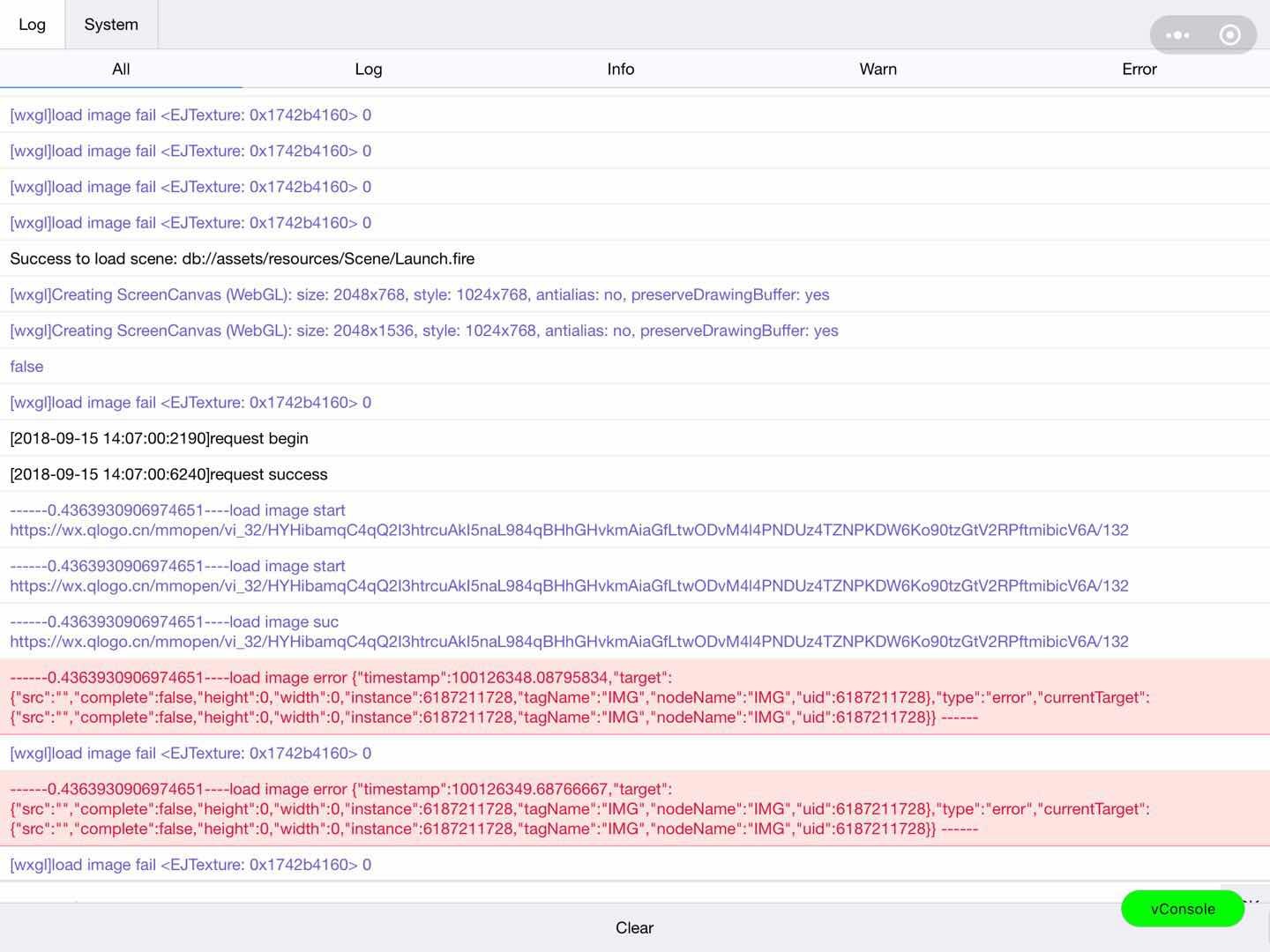Click the 'request success' log line
This screenshot has height=952, width=1270.
[x=168, y=474]
